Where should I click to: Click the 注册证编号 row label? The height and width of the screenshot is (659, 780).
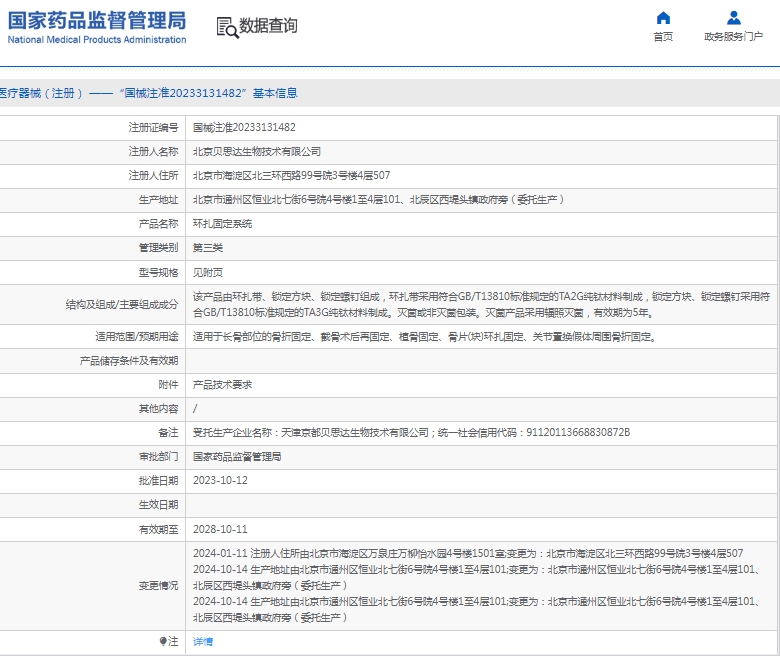(153, 127)
